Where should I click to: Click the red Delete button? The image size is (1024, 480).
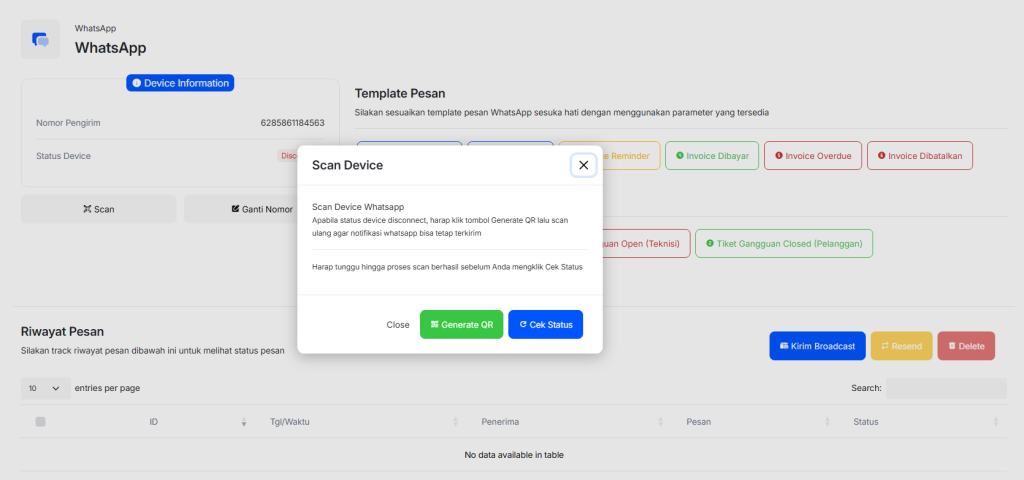pos(966,346)
